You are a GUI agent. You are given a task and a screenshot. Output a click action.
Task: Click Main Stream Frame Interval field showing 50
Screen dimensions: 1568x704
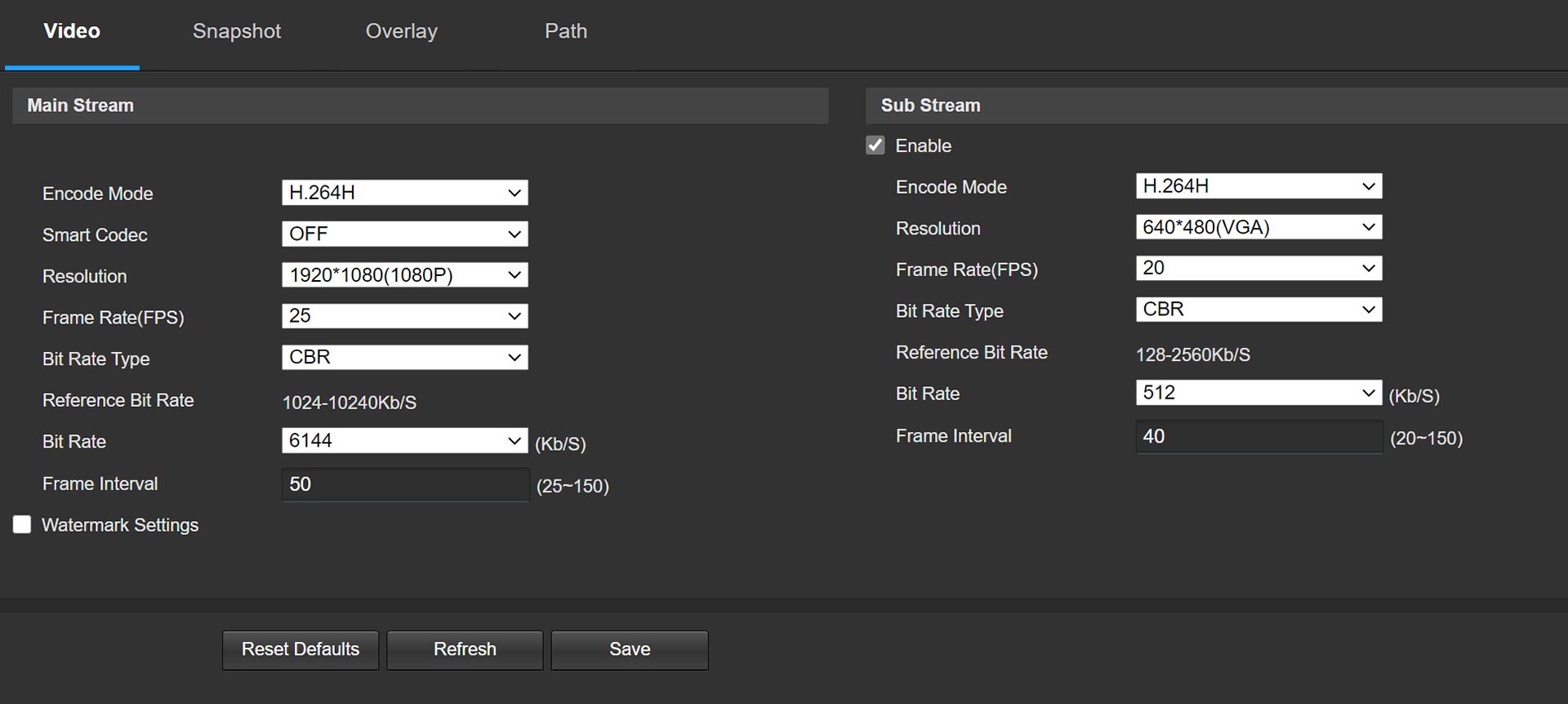tap(406, 484)
